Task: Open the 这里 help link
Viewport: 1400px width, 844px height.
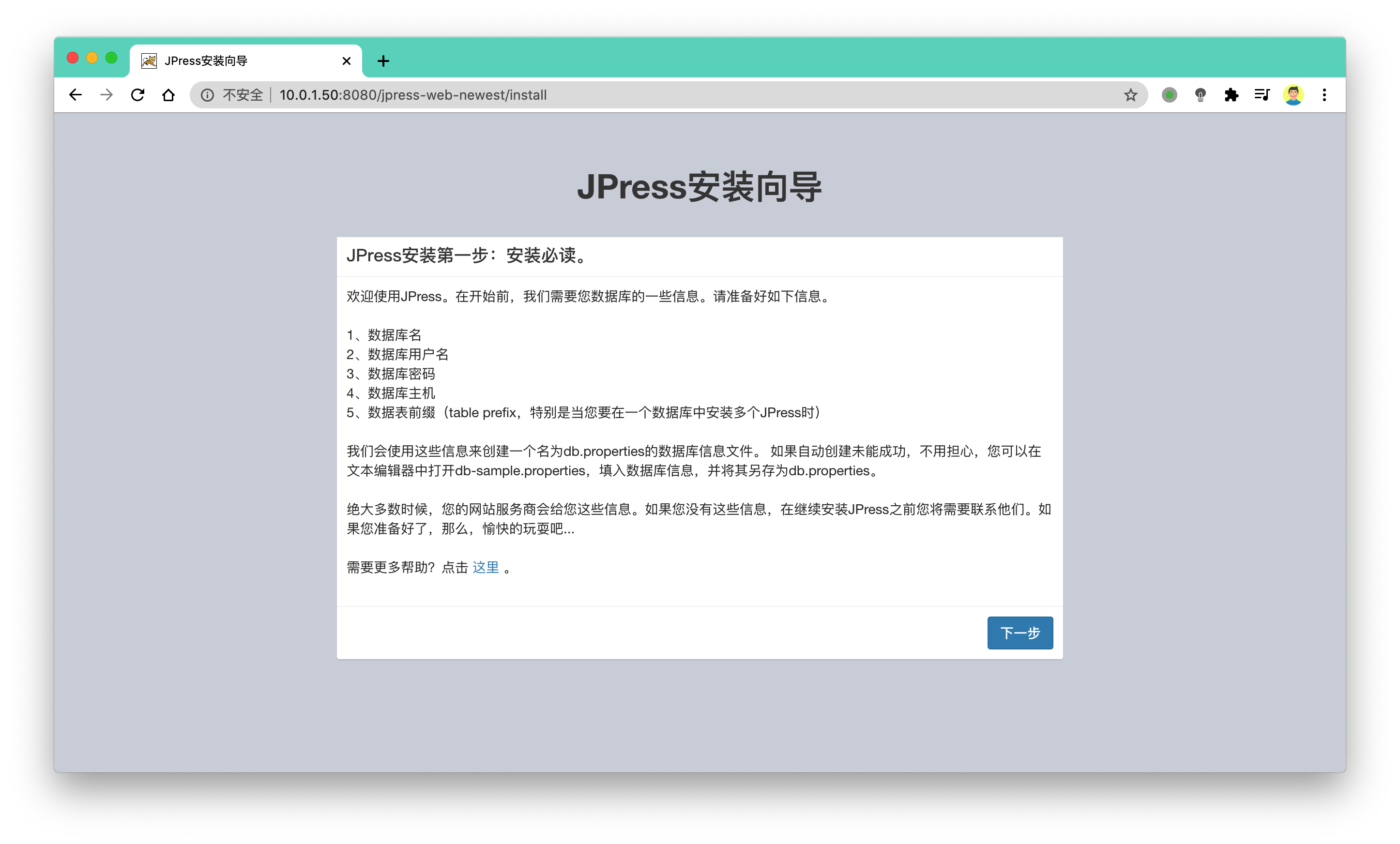Action: pos(485,567)
